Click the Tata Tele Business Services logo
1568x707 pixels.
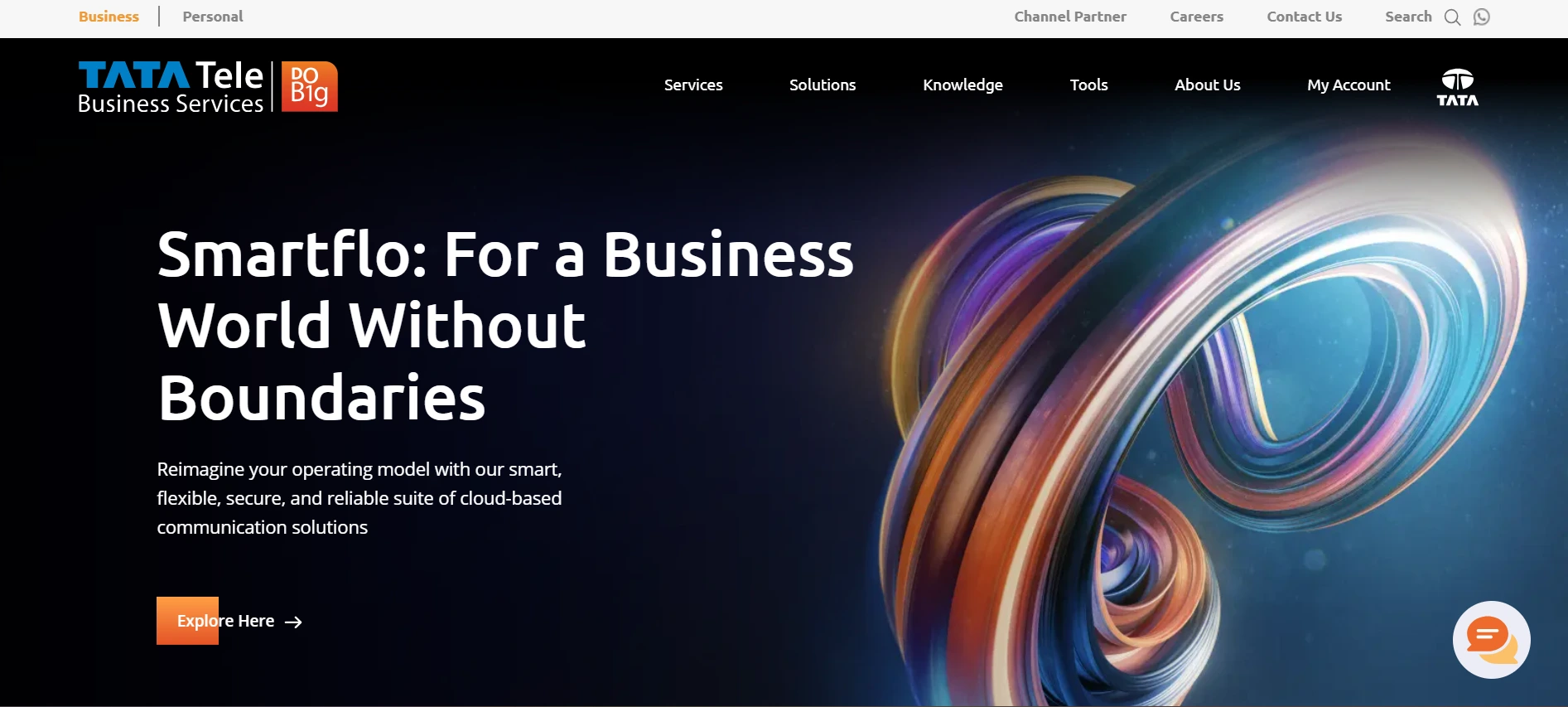coord(171,86)
